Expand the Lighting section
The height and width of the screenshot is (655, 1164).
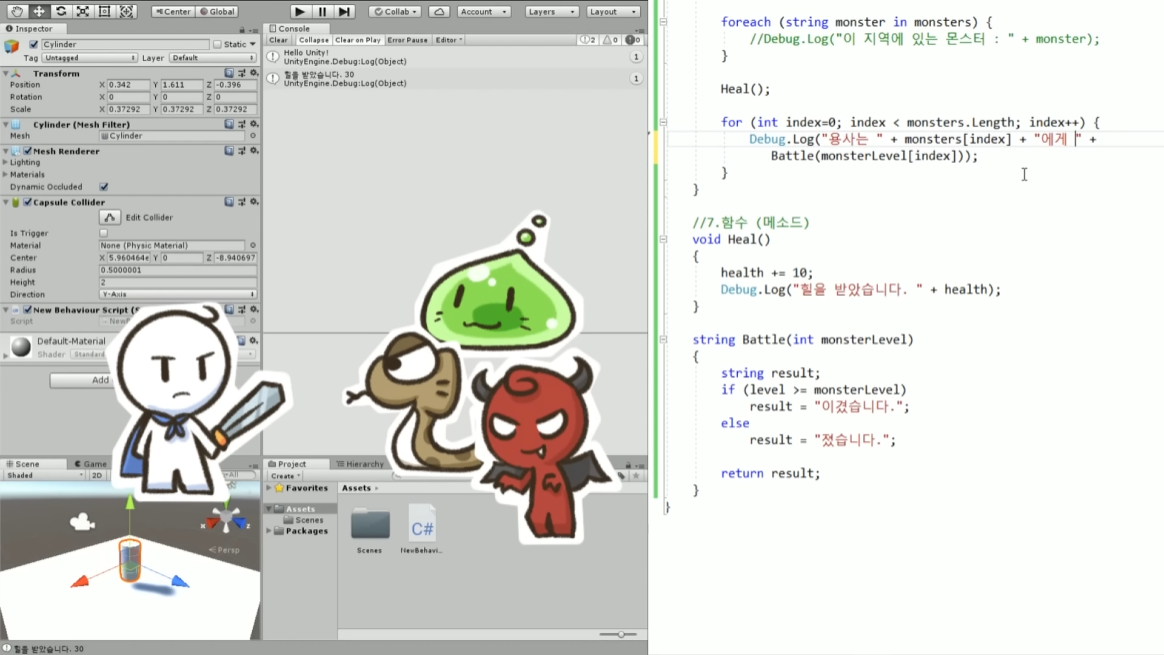6,162
